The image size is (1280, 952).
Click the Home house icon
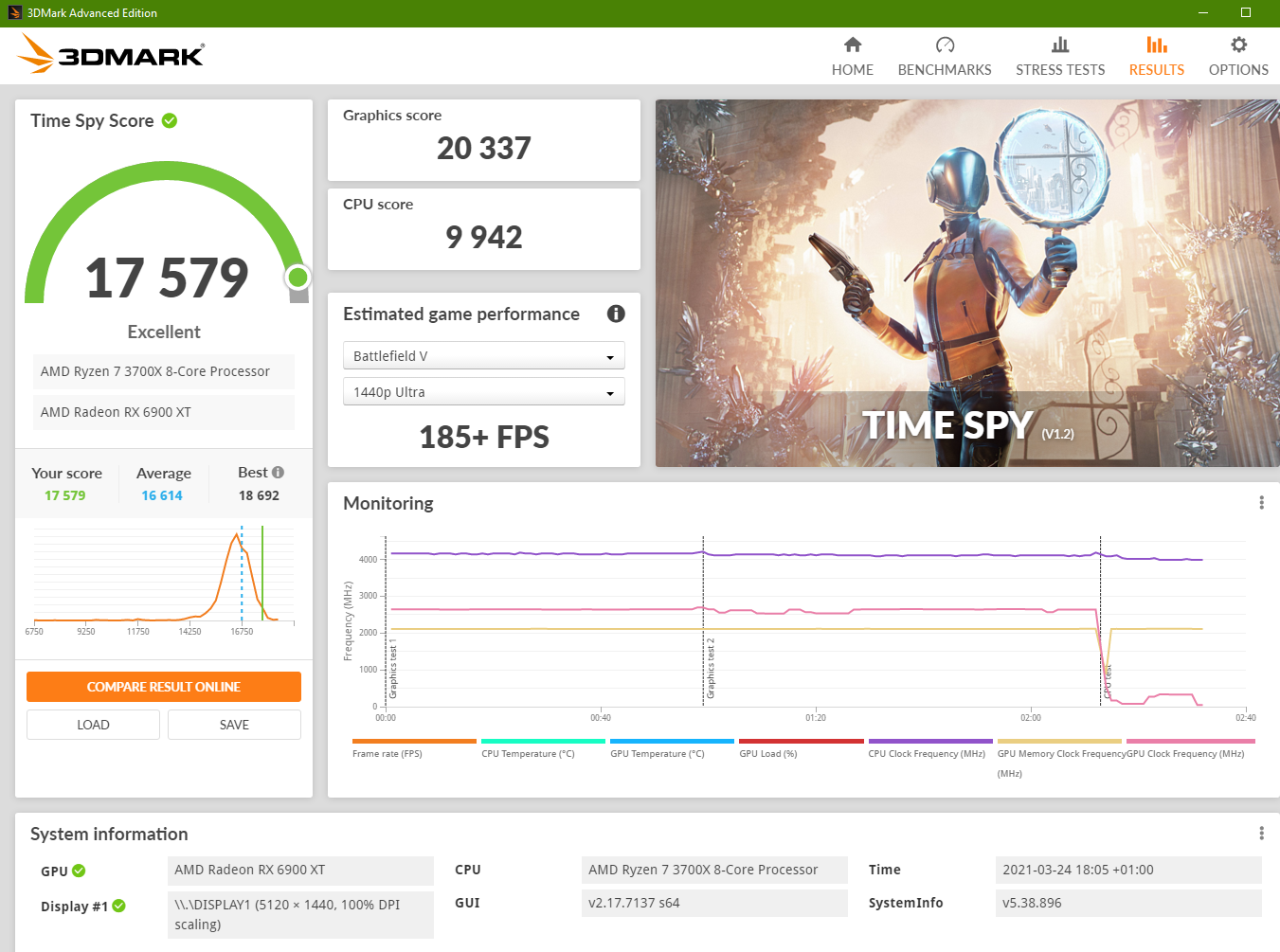[853, 45]
